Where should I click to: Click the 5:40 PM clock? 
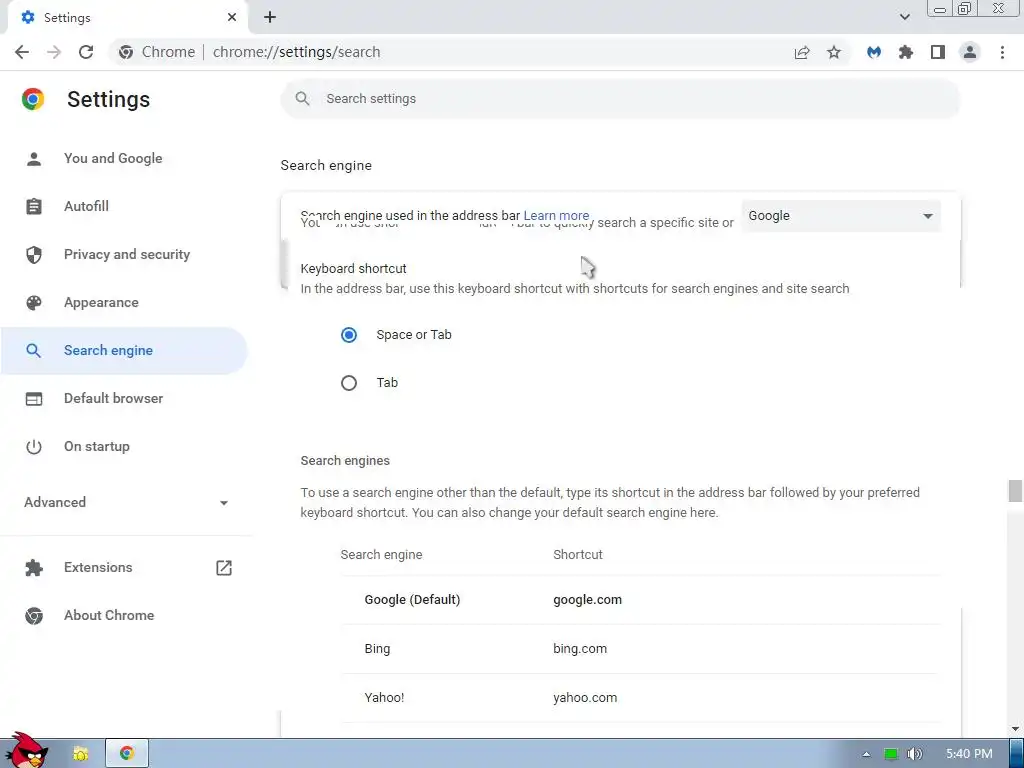pos(969,754)
